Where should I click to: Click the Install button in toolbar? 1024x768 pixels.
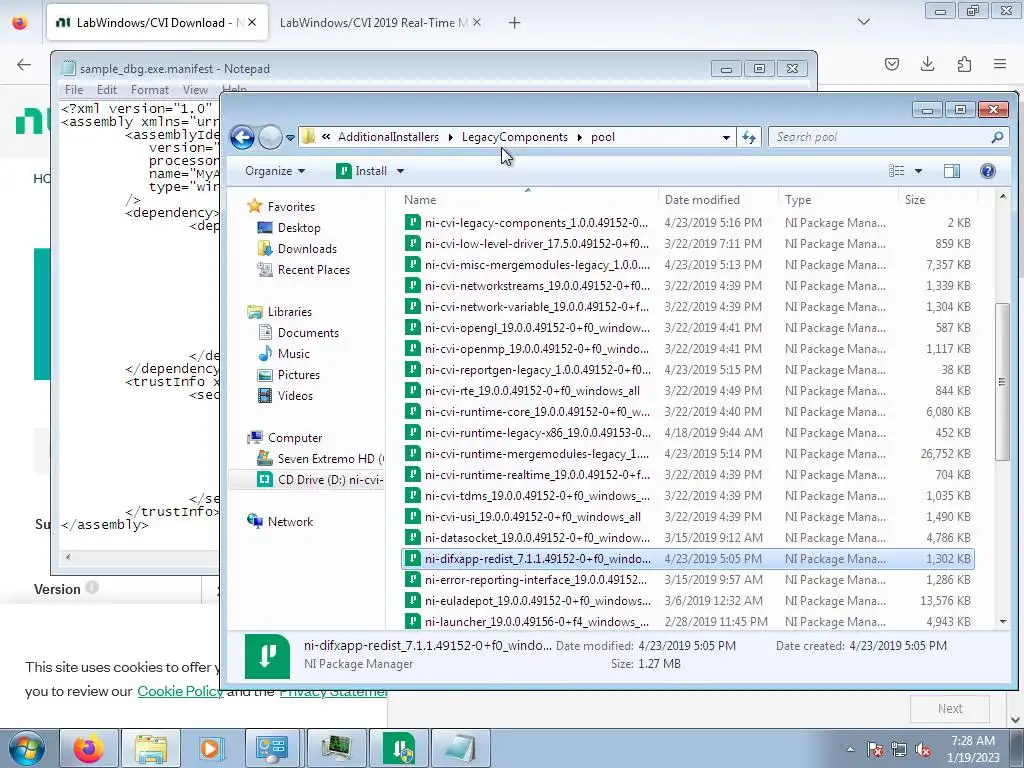coord(362,171)
